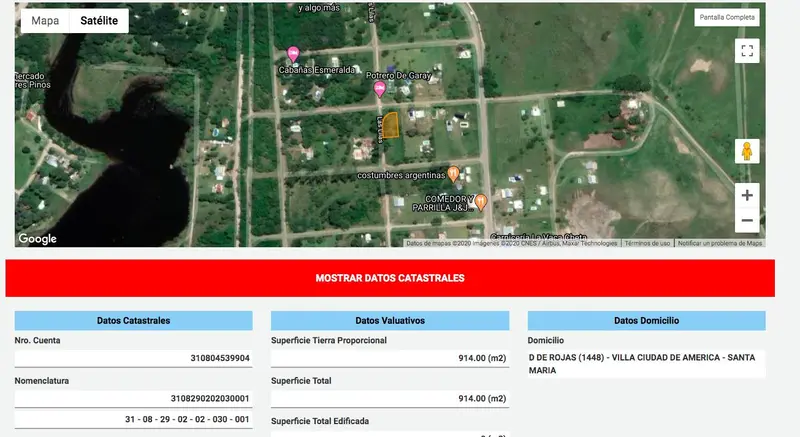This screenshot has width=800, height=437.
Task: Click Nomenclatura value 3108290202030001
Action: tap(134, 399)
